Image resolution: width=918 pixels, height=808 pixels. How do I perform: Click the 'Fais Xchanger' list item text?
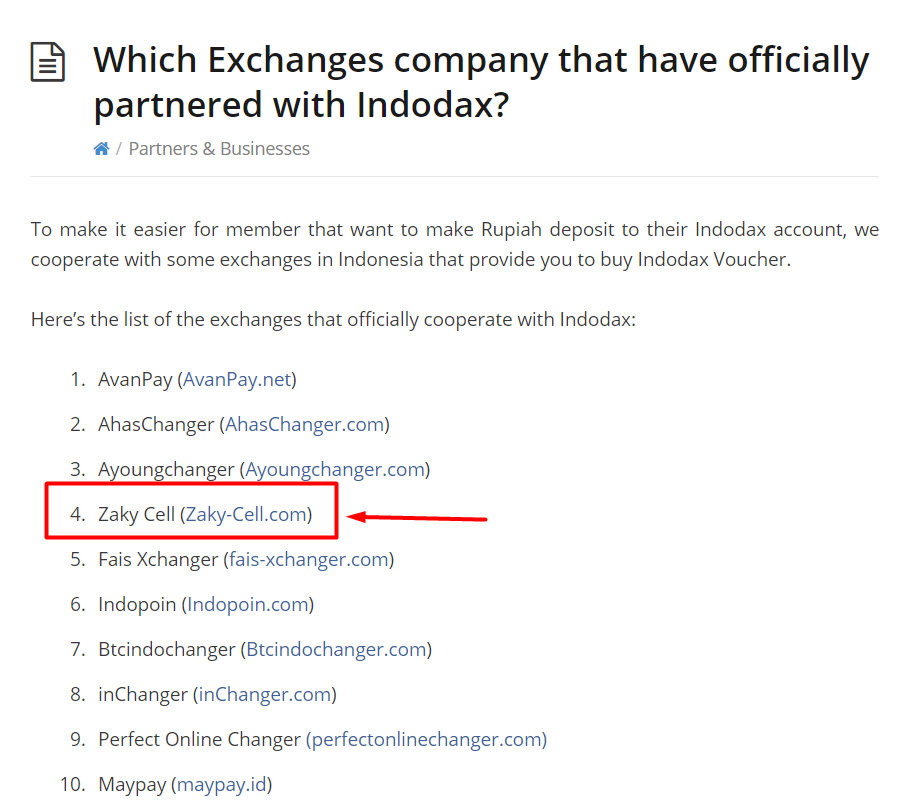(x=158, y=560)
